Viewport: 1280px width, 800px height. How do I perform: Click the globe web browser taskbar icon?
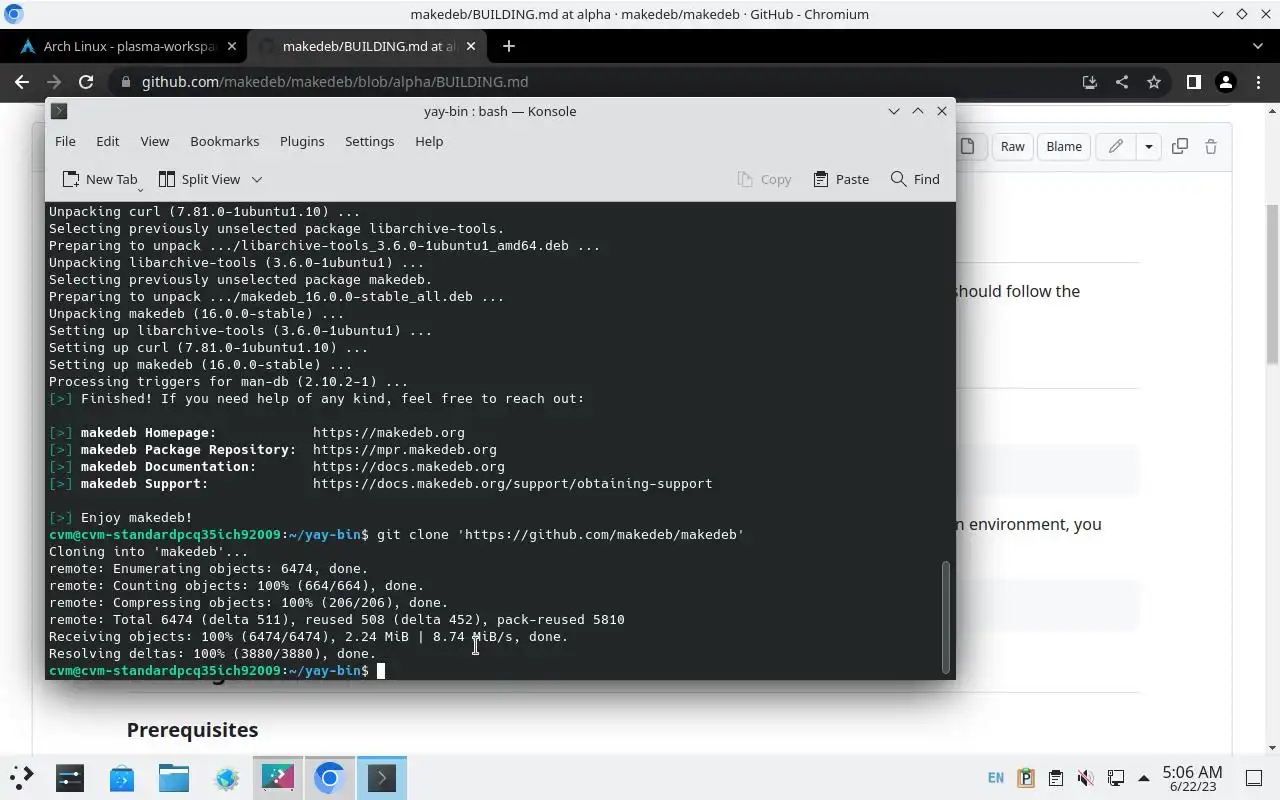click(x=226, y=777)
